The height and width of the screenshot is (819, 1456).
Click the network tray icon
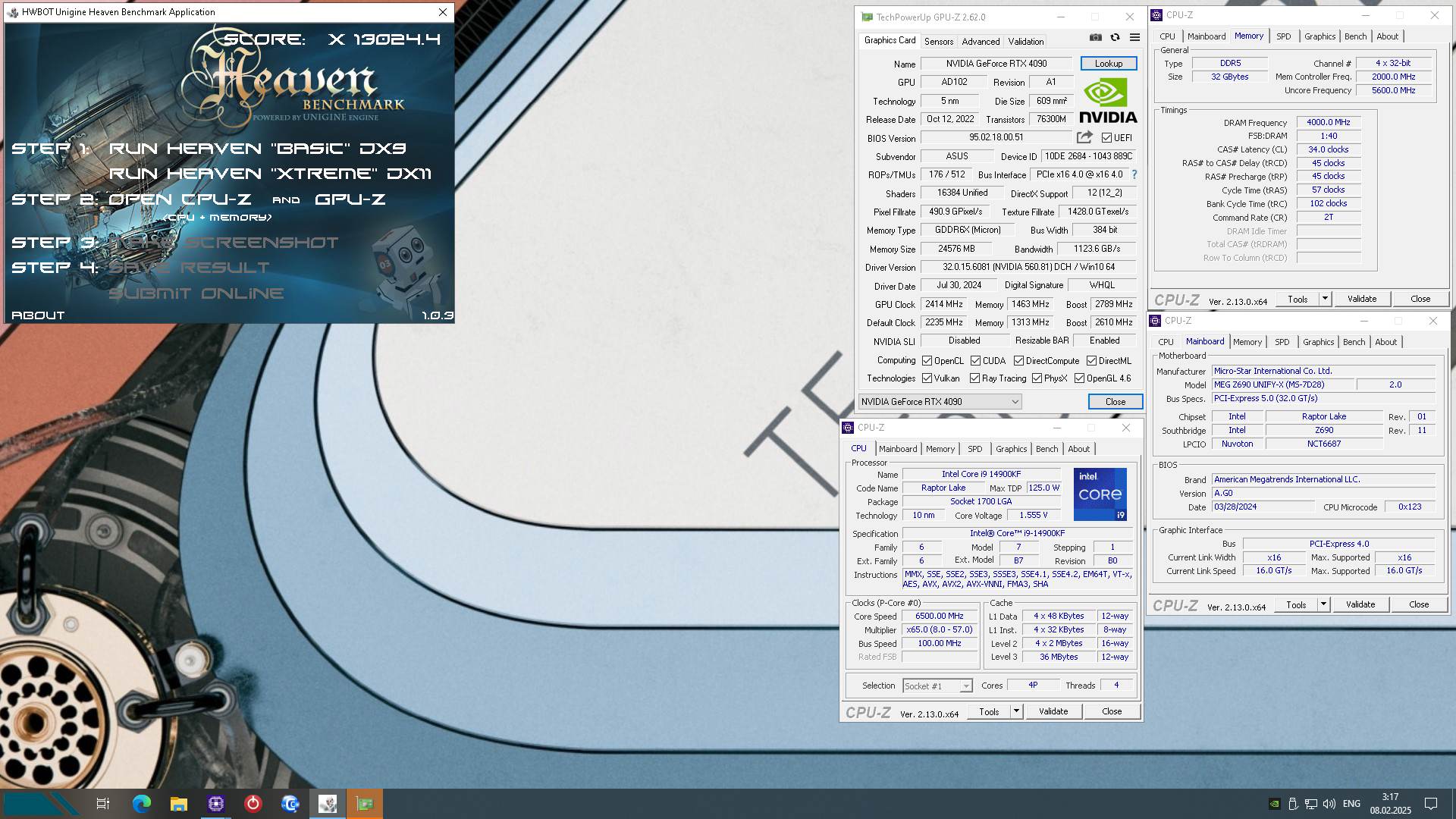tap(1312, 804)
